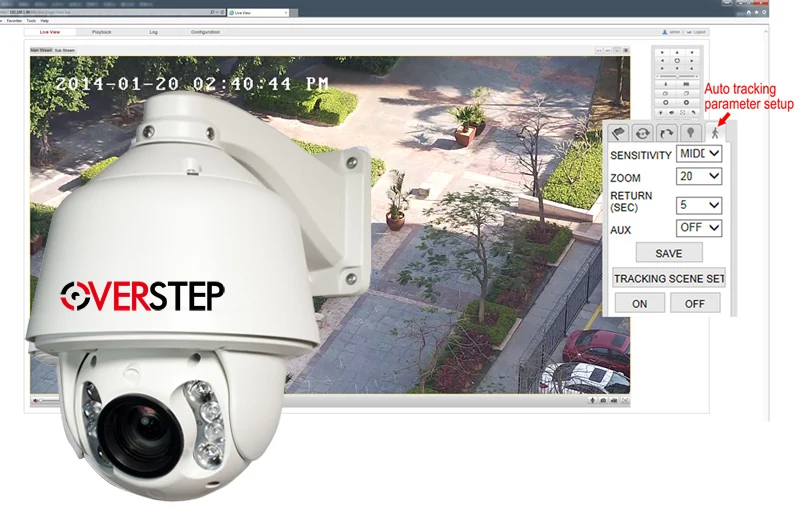This screenshot has width=800, height=510.
Task: Capture a snapshot with camera icon
Action: (x=603, y=400)
